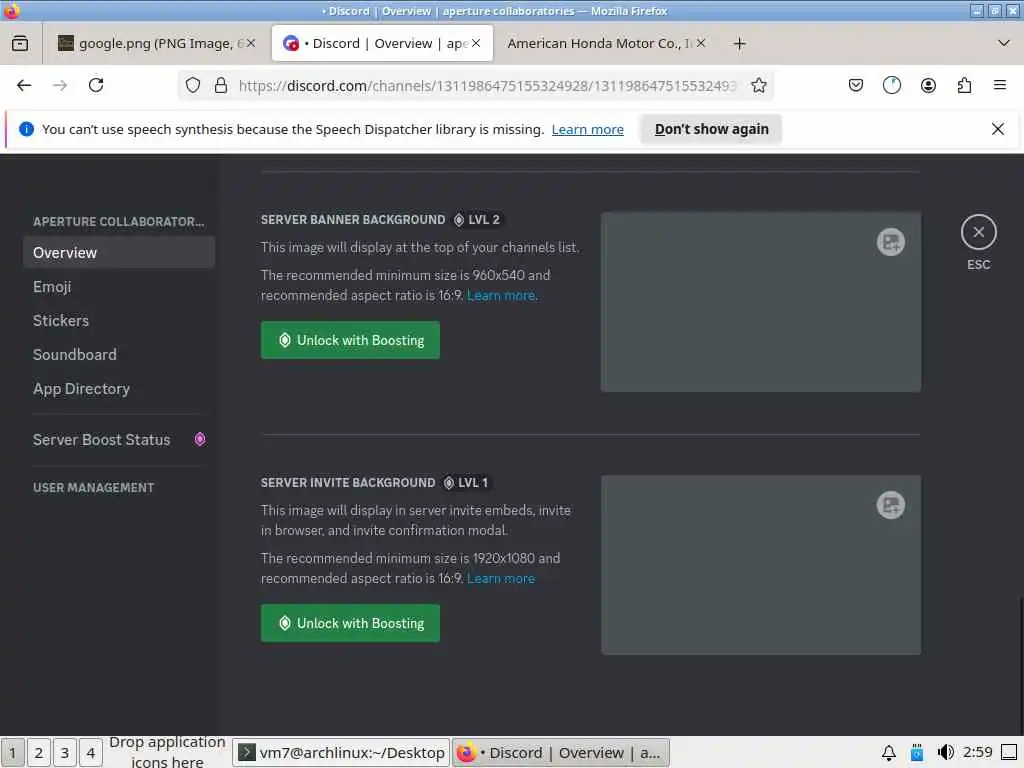This screenshot has height=768, width=1024.
Task: Open the Firefox hamburger menu
Action: click(1000, 86)
